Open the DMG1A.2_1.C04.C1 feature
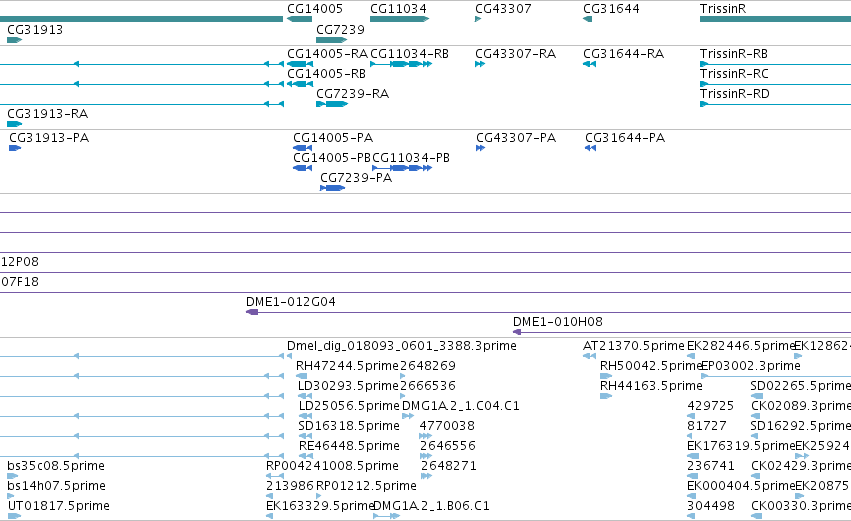The height and width of the screenshot is (521, 851). (408, 416)
